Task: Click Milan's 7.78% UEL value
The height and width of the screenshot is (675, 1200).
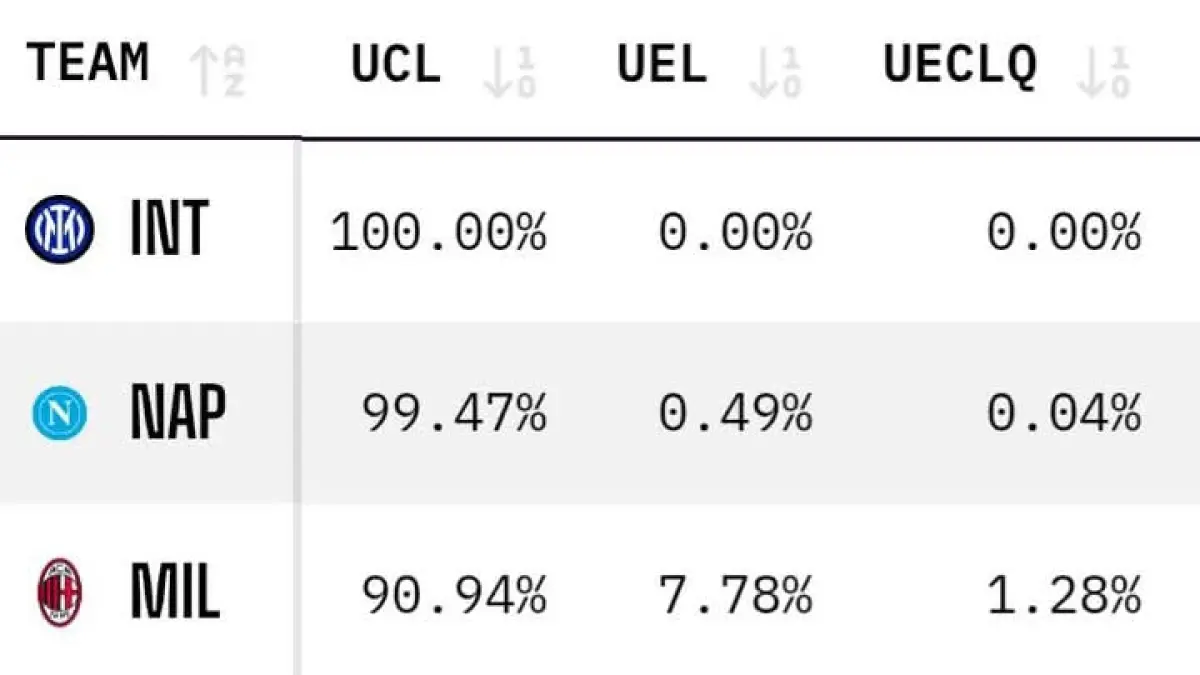Action: 735,596
